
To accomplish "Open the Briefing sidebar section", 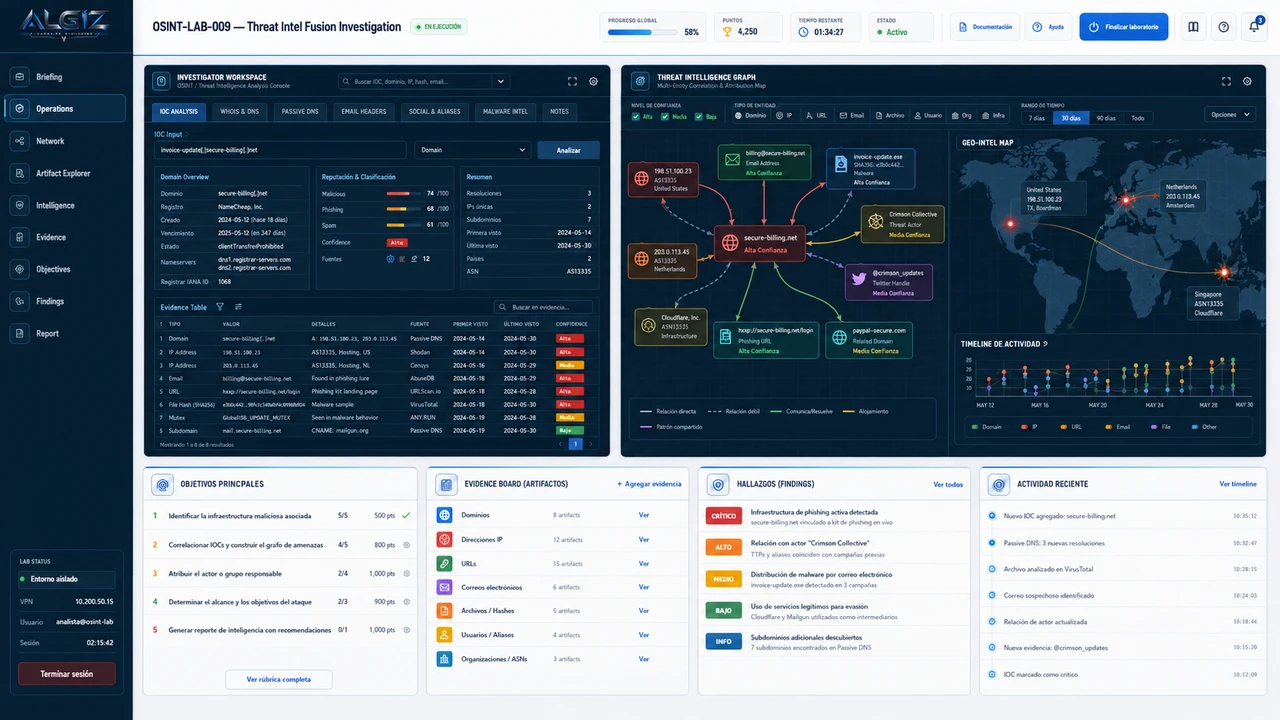I will tap(66, 77).
